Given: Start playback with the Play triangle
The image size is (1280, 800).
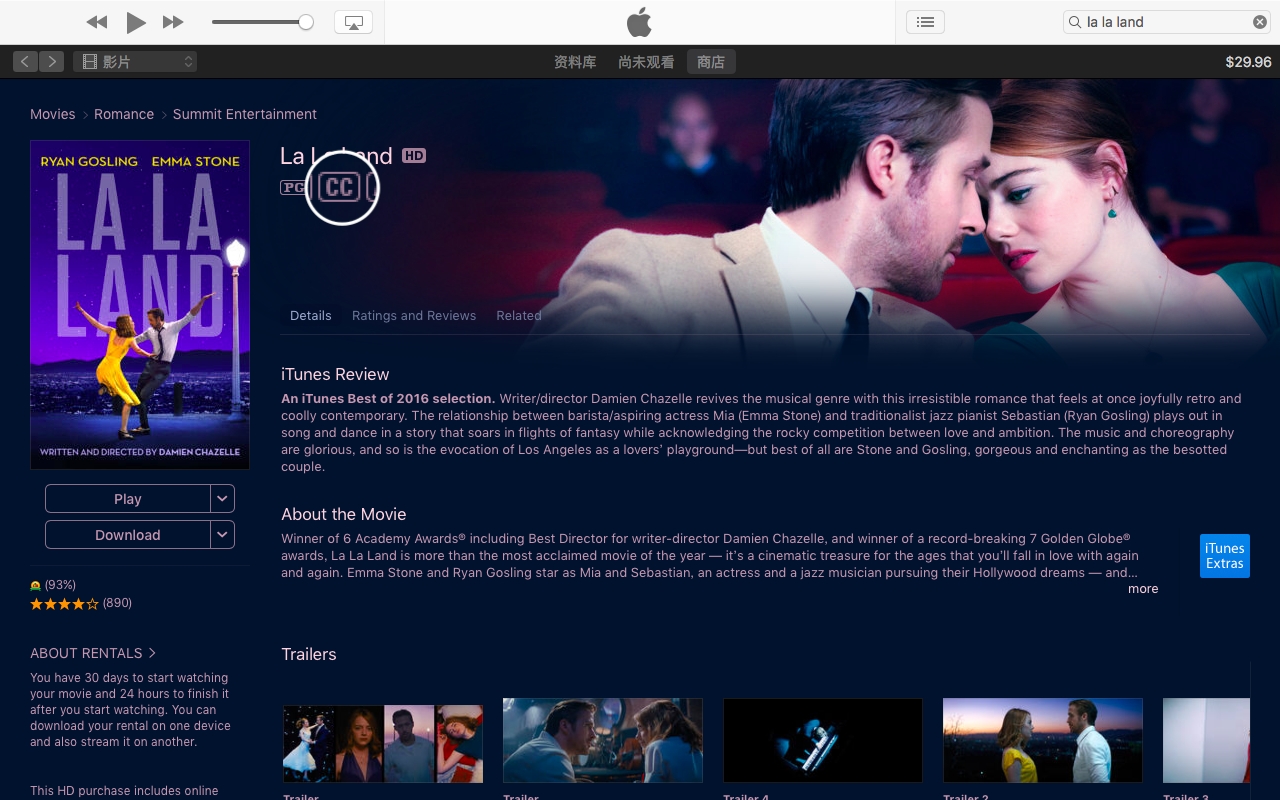Looking at the screenshot, I should [x=136, y=22].
